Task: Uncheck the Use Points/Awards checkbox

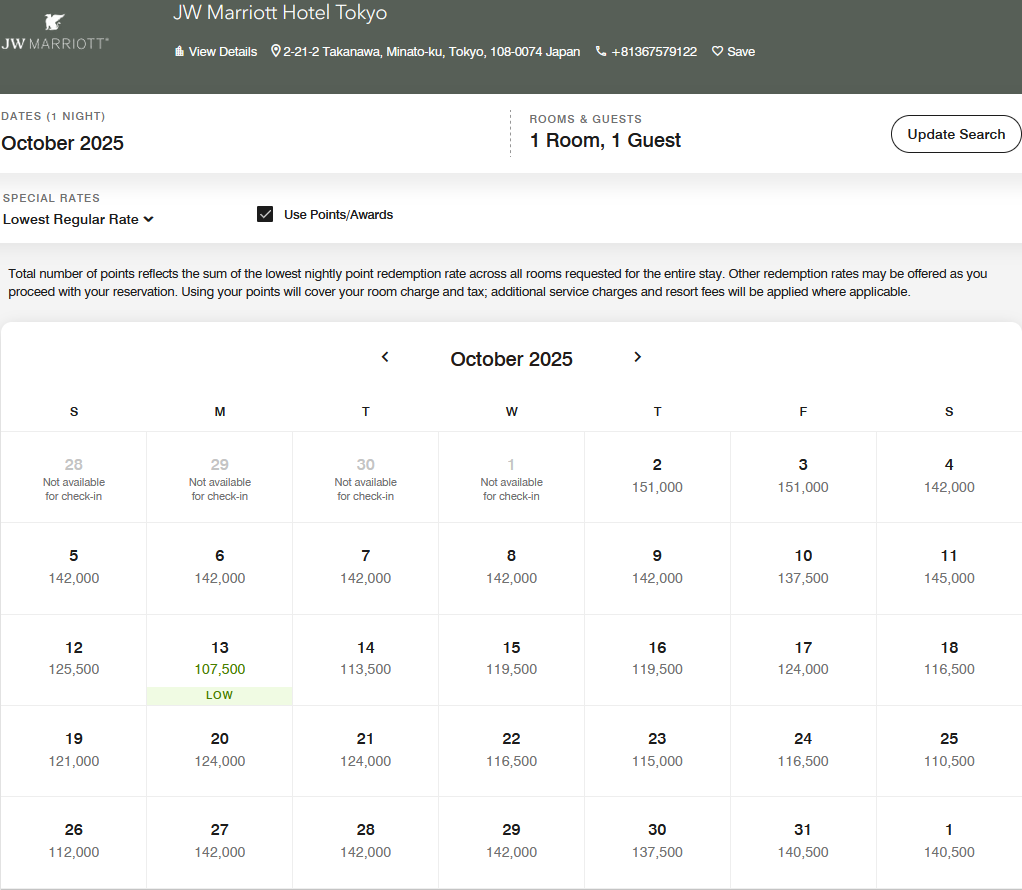Action: [x=265, y=214]
